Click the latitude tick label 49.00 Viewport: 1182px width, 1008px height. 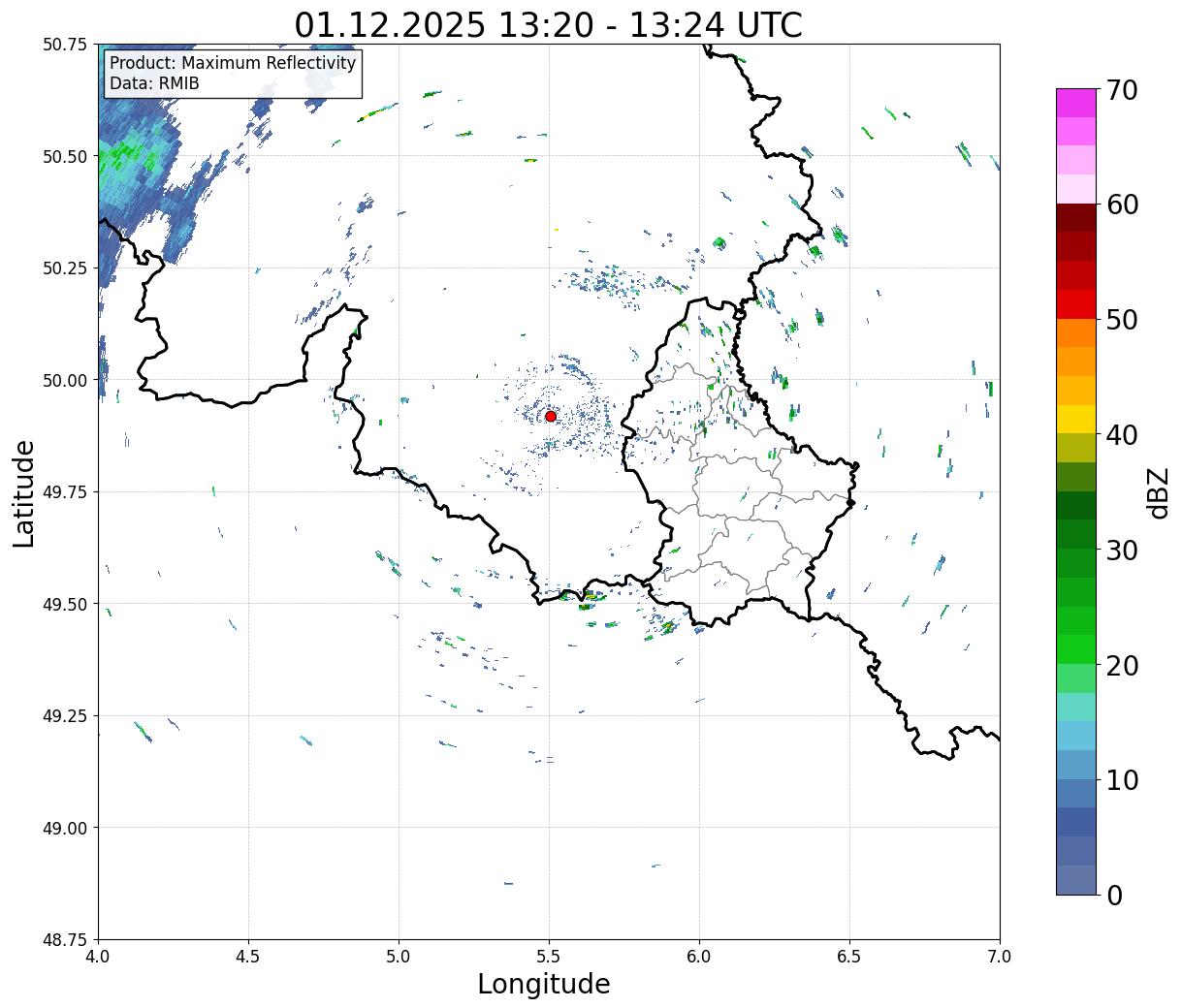click(65, 828)
